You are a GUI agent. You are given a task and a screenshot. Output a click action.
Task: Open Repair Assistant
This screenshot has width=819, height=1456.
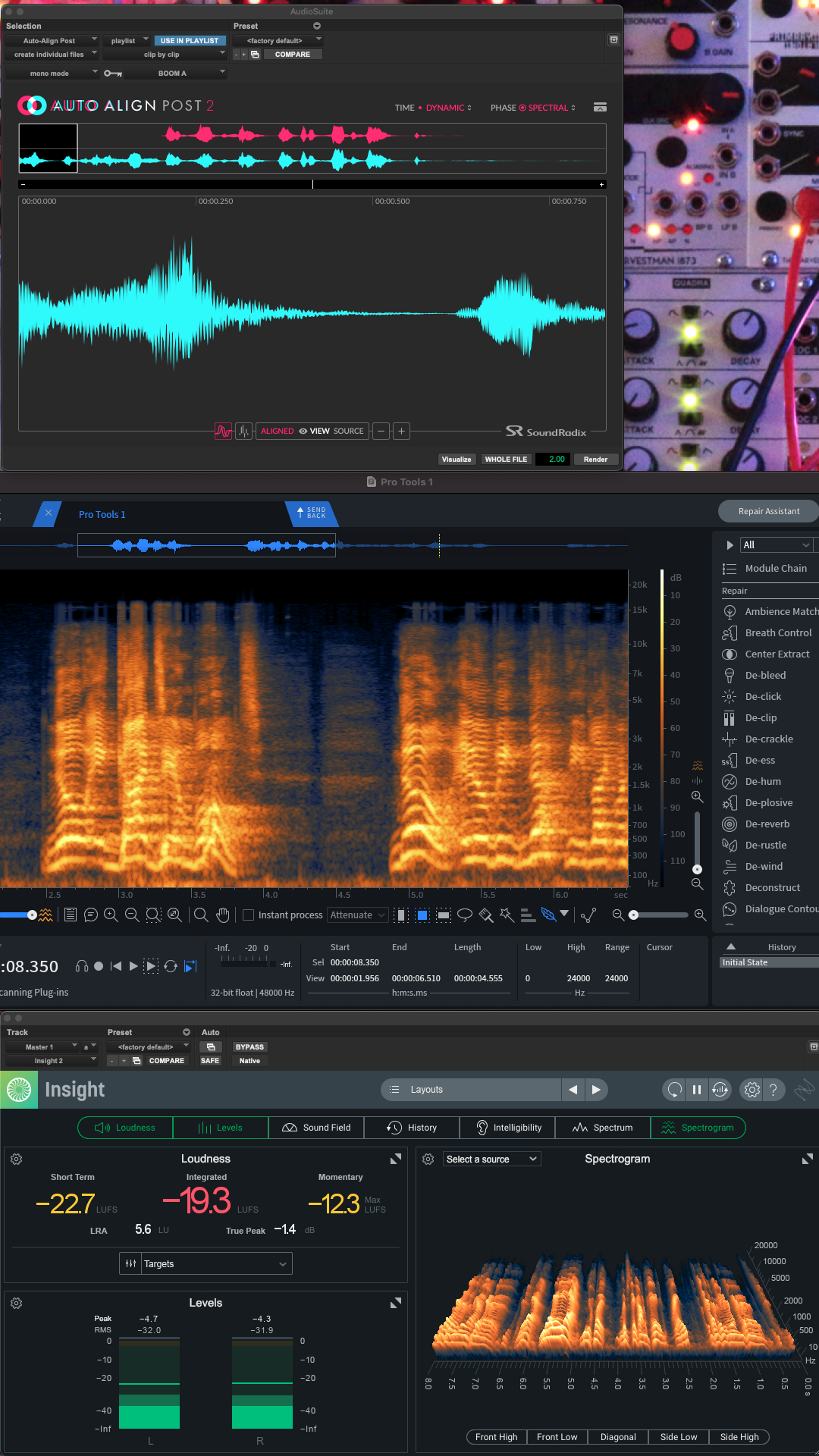point(769,511)
